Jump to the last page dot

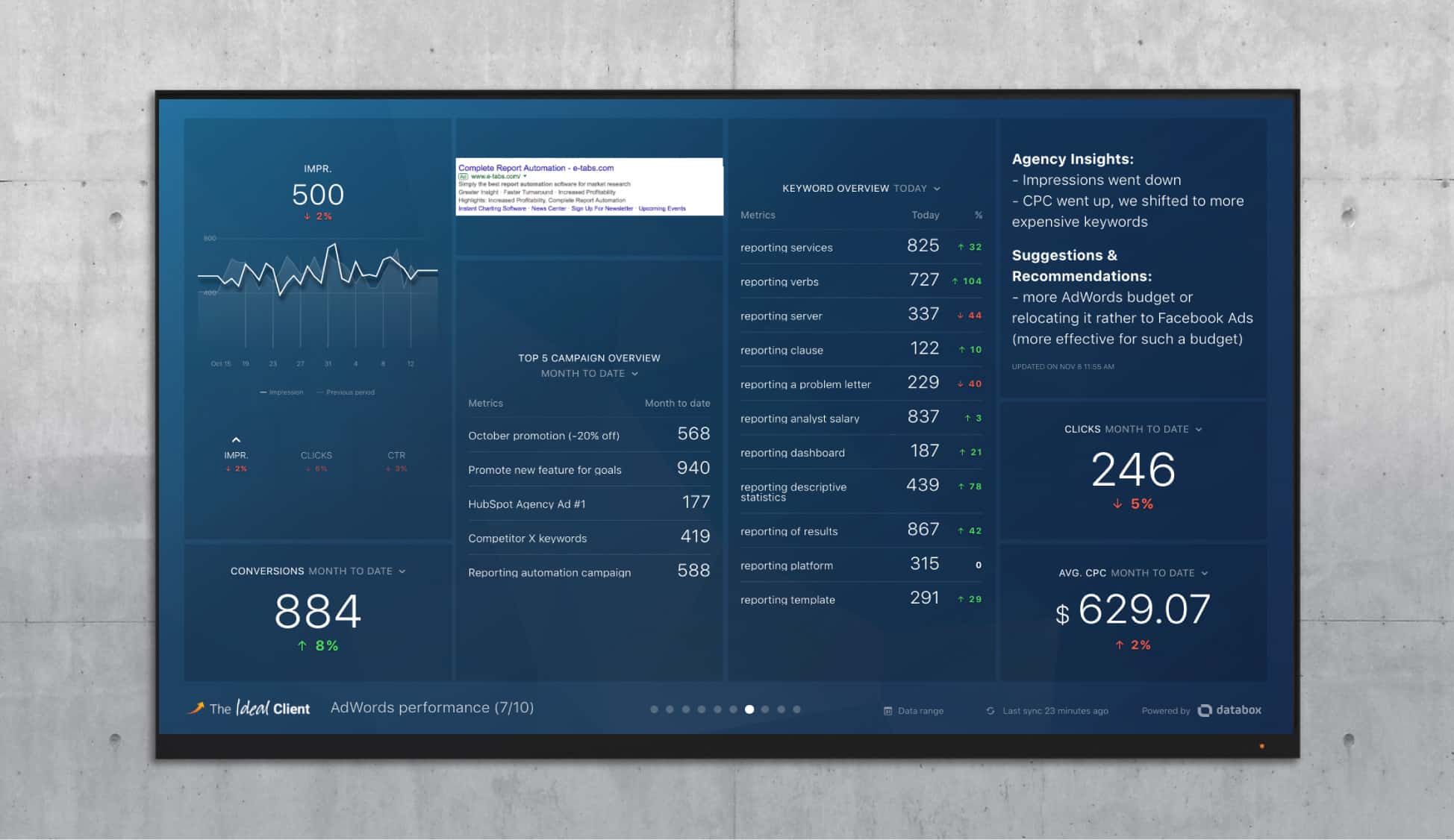(797, 709)
